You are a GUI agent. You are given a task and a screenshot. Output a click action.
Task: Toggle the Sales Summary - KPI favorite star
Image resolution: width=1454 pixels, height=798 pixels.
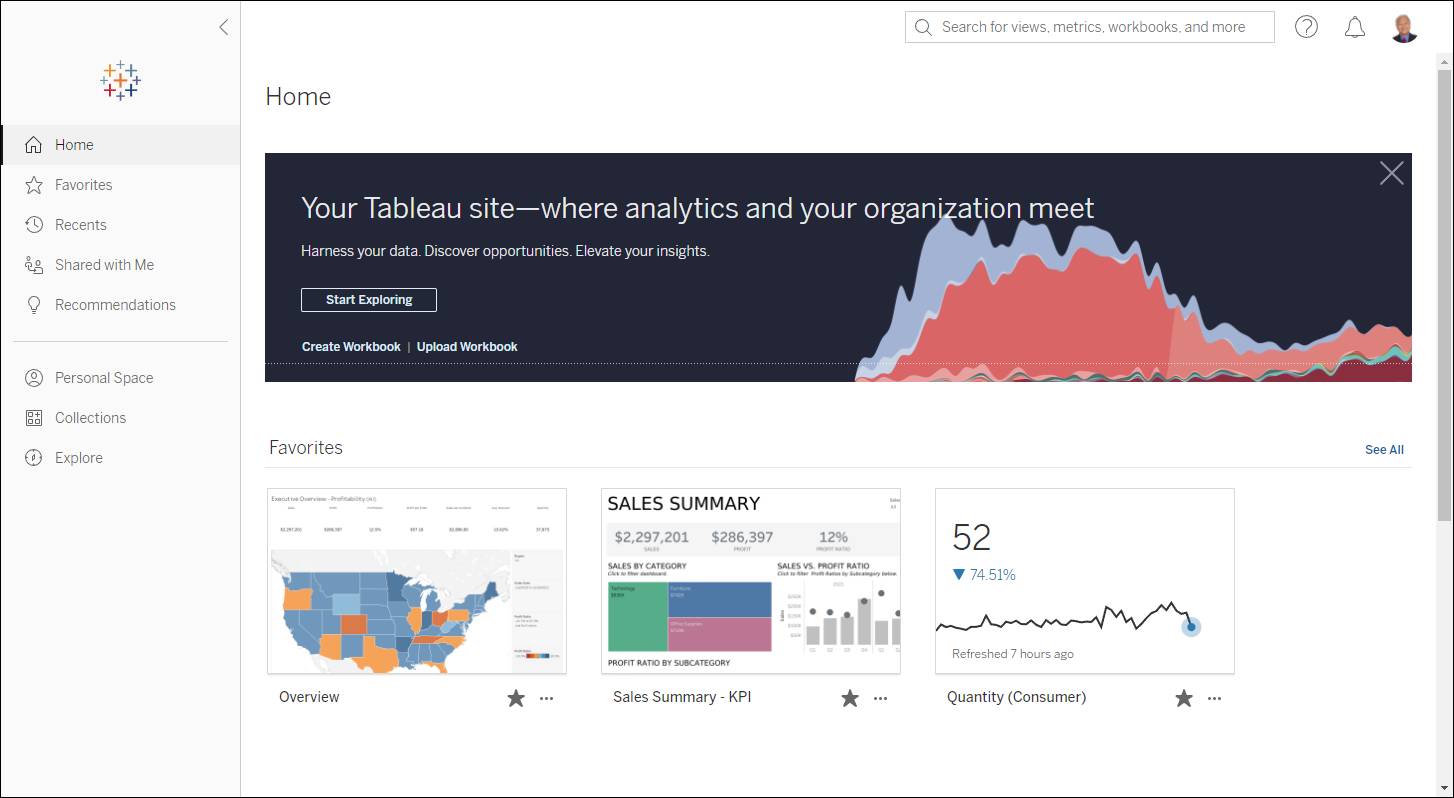tap(850, 698)
